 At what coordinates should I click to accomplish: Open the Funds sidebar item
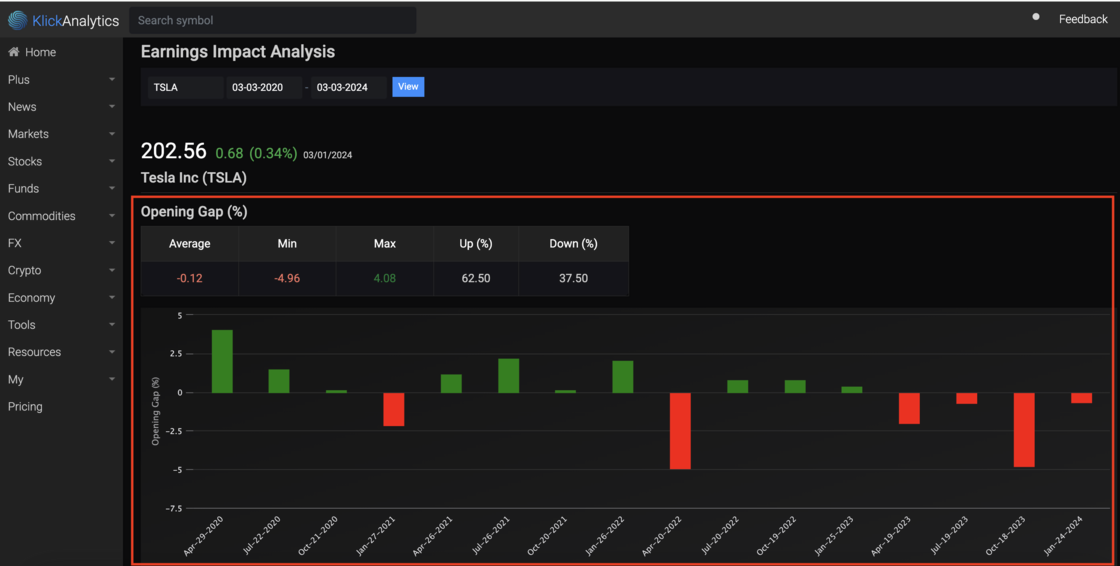click(x=24, y=189)
